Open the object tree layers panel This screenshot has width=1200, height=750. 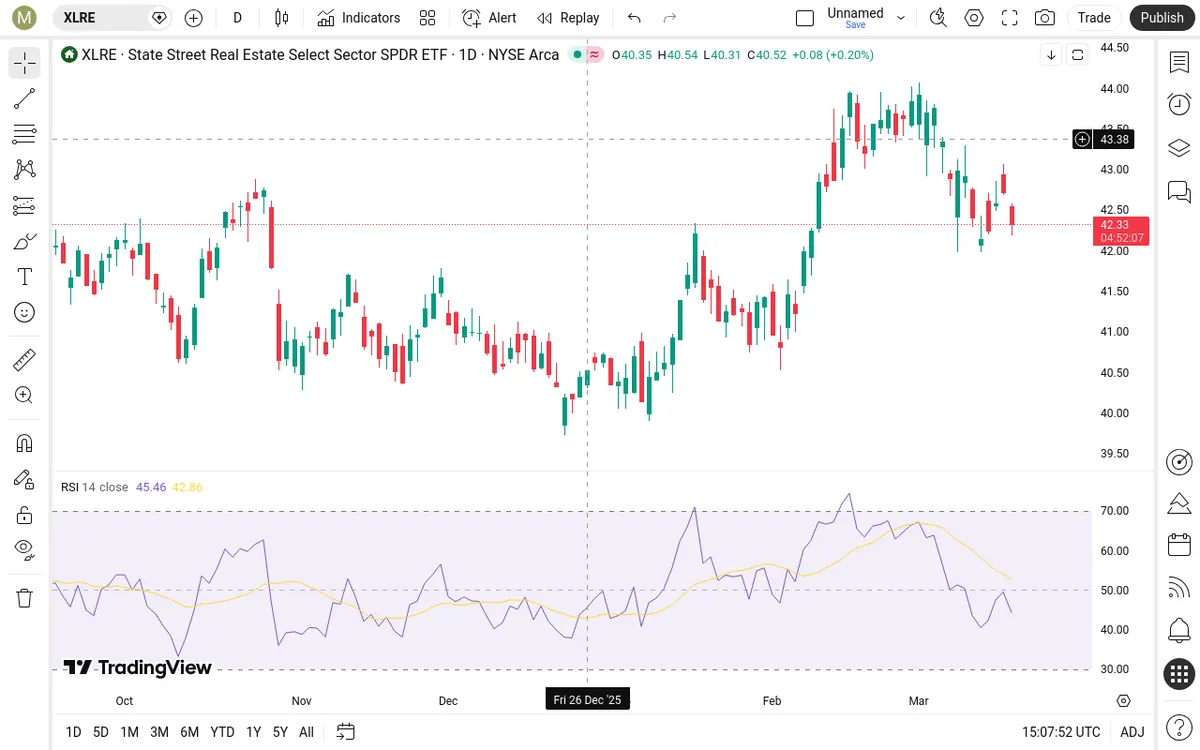click(1179, 148)
